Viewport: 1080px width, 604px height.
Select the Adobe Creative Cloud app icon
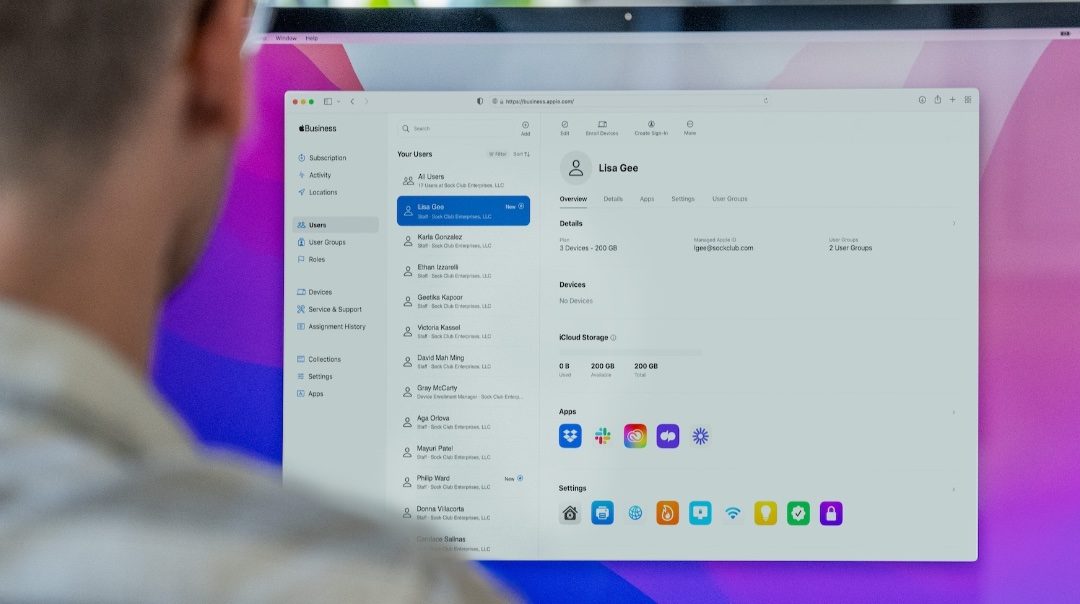(635, 435)
